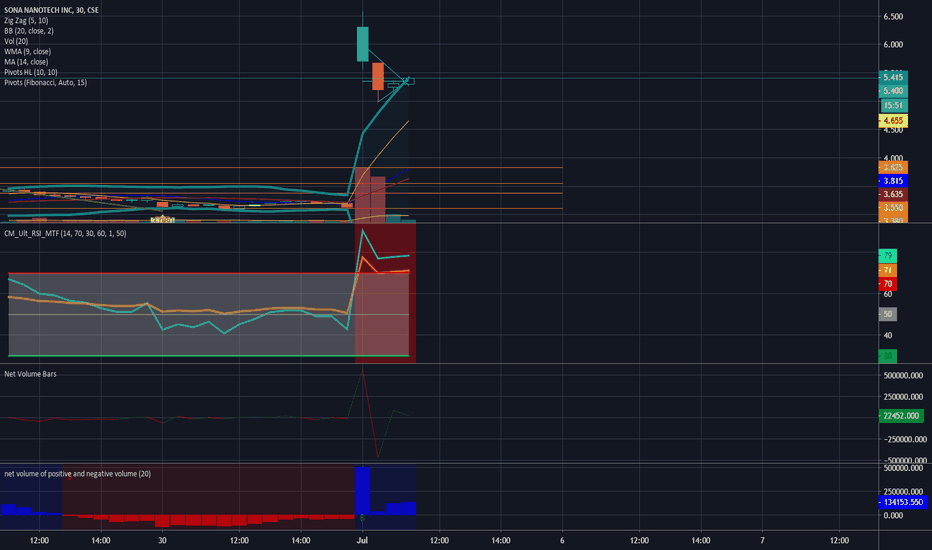Screen dimensions: 932x550
Task: Click the green 22452.000 net volume tag
Action: tap(901, 416)
